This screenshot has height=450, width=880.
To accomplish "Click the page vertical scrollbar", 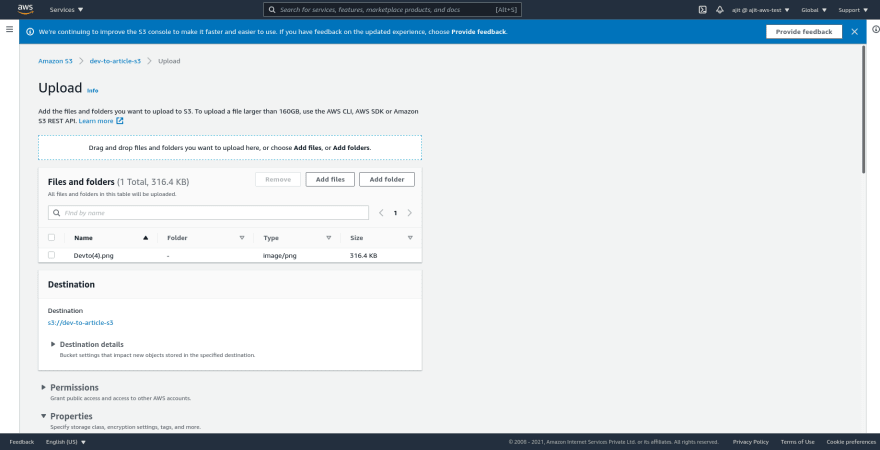I will (x=864, y=109).
